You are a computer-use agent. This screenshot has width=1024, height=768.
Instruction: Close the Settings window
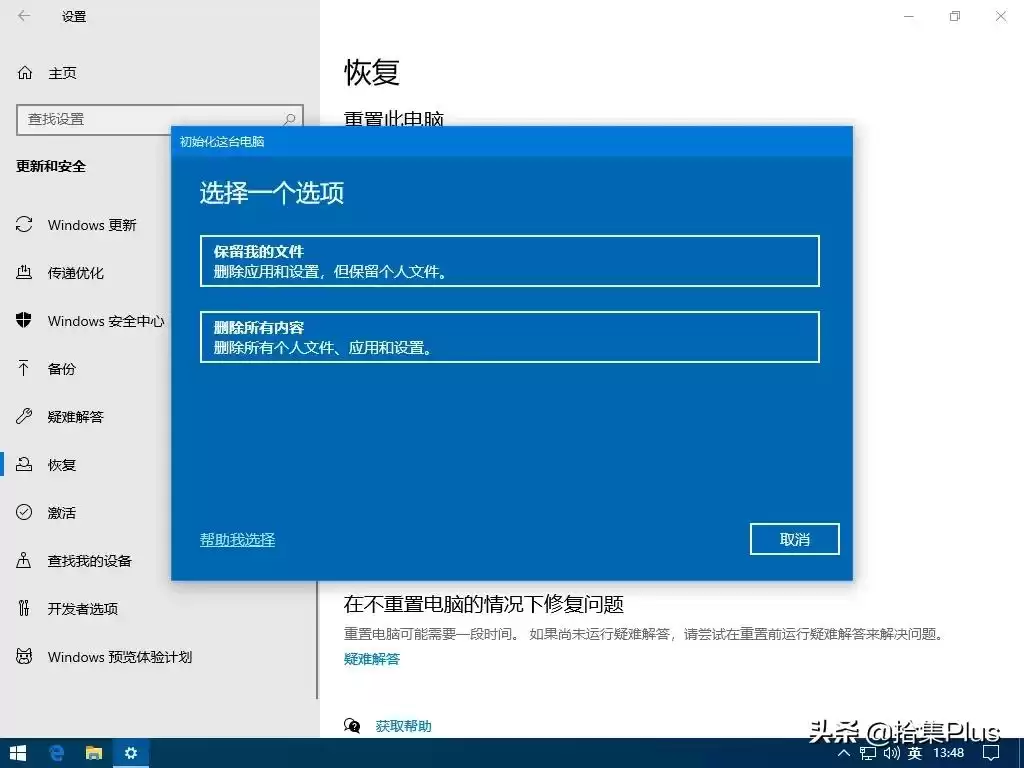[1000, 16]
